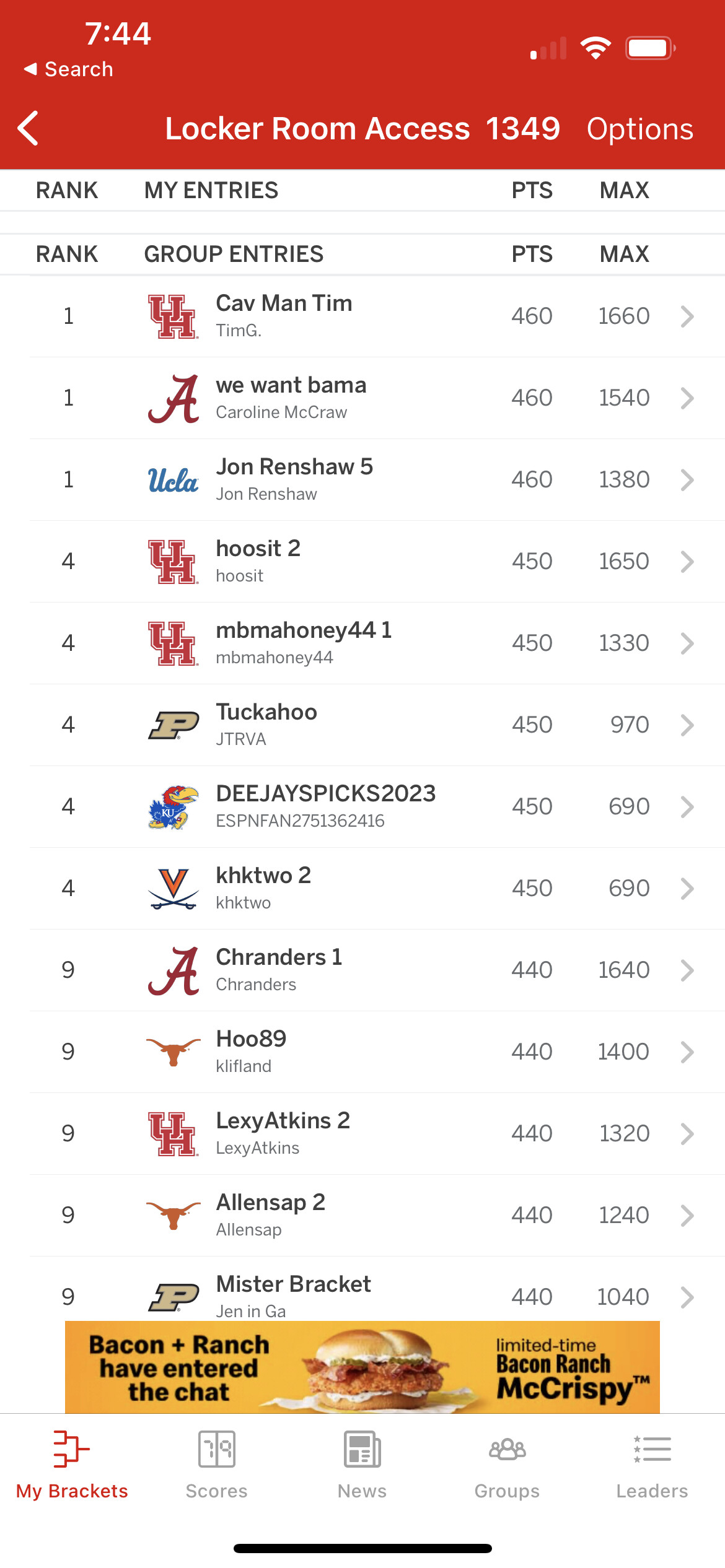Open the Leaders list icon
The image size is (725, 1568).
[652, 1450]
